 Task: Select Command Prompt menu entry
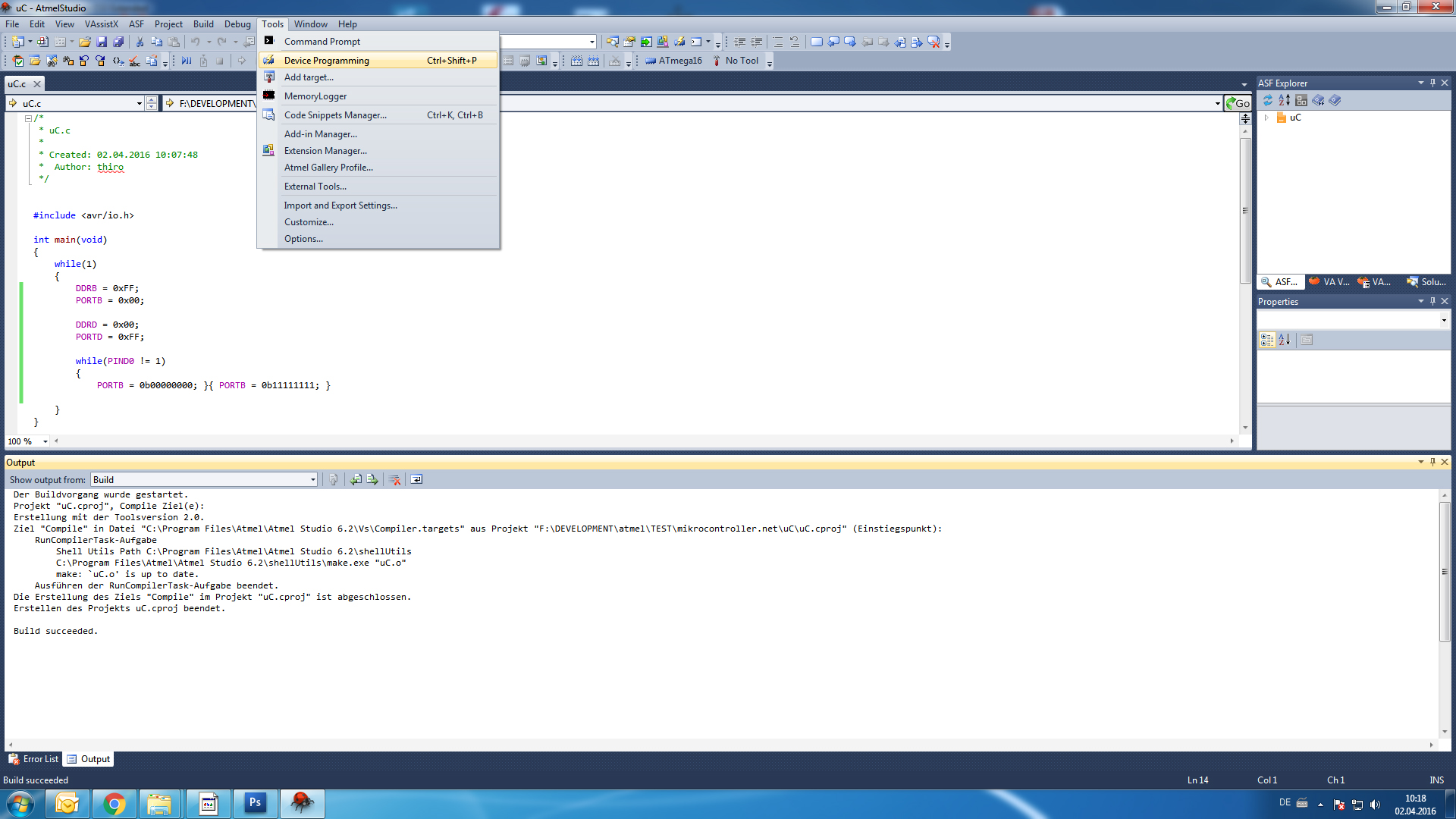pyautogui.click(x=378, y=41)
